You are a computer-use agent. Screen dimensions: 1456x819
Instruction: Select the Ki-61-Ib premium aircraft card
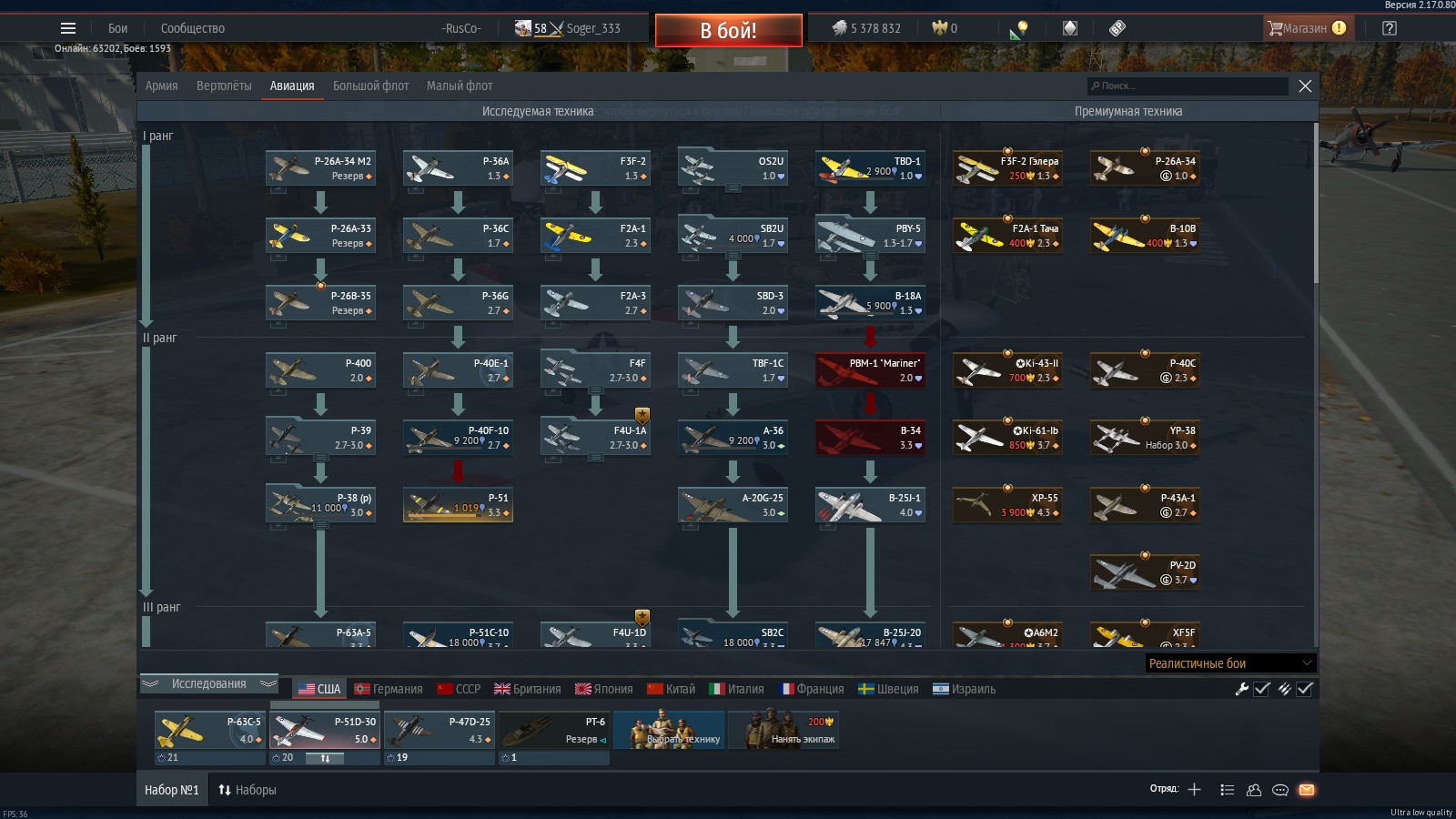(x=1007, y=438)
